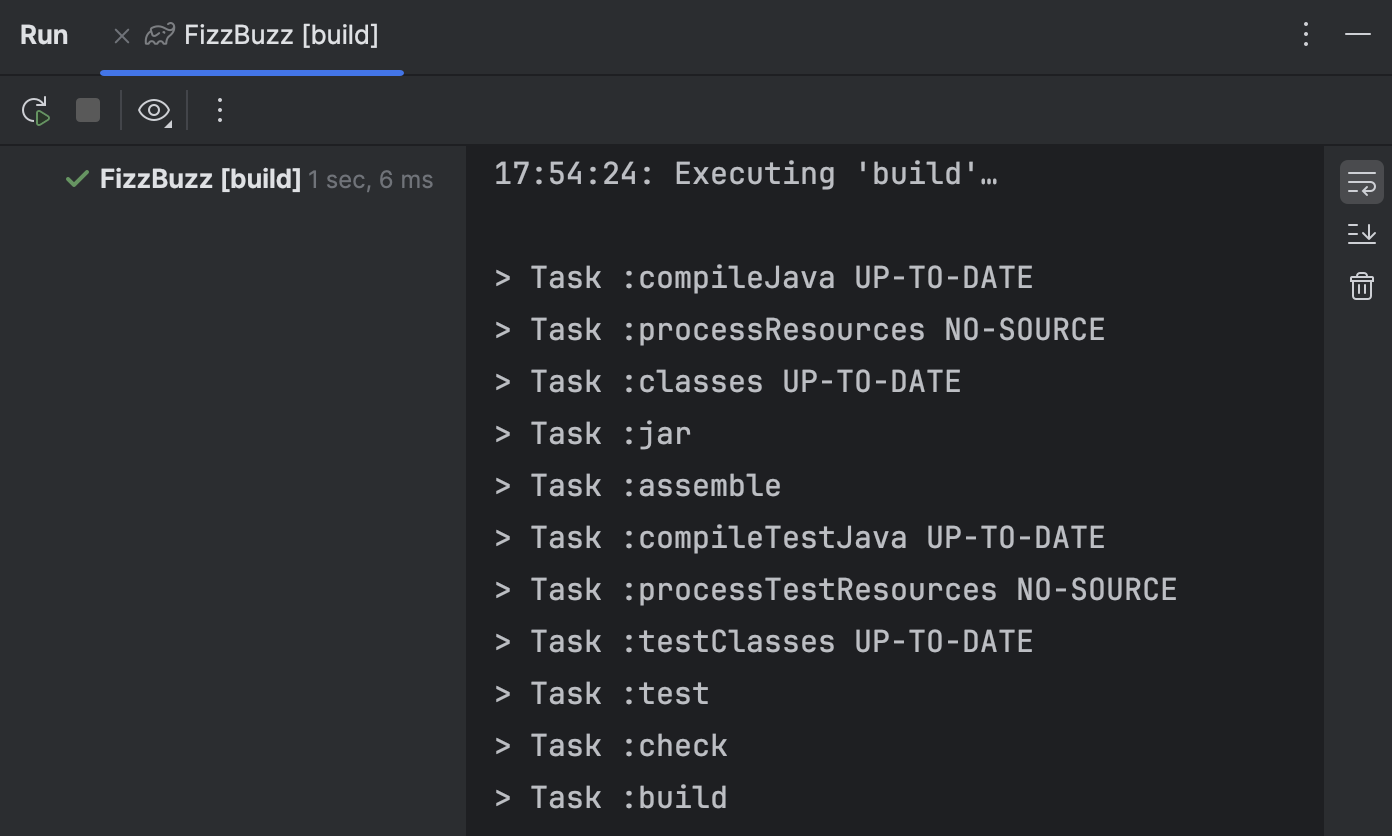Select FizzBuzz [build] in the run tree
Viewport: 1392px width, 836px height.
199,179
